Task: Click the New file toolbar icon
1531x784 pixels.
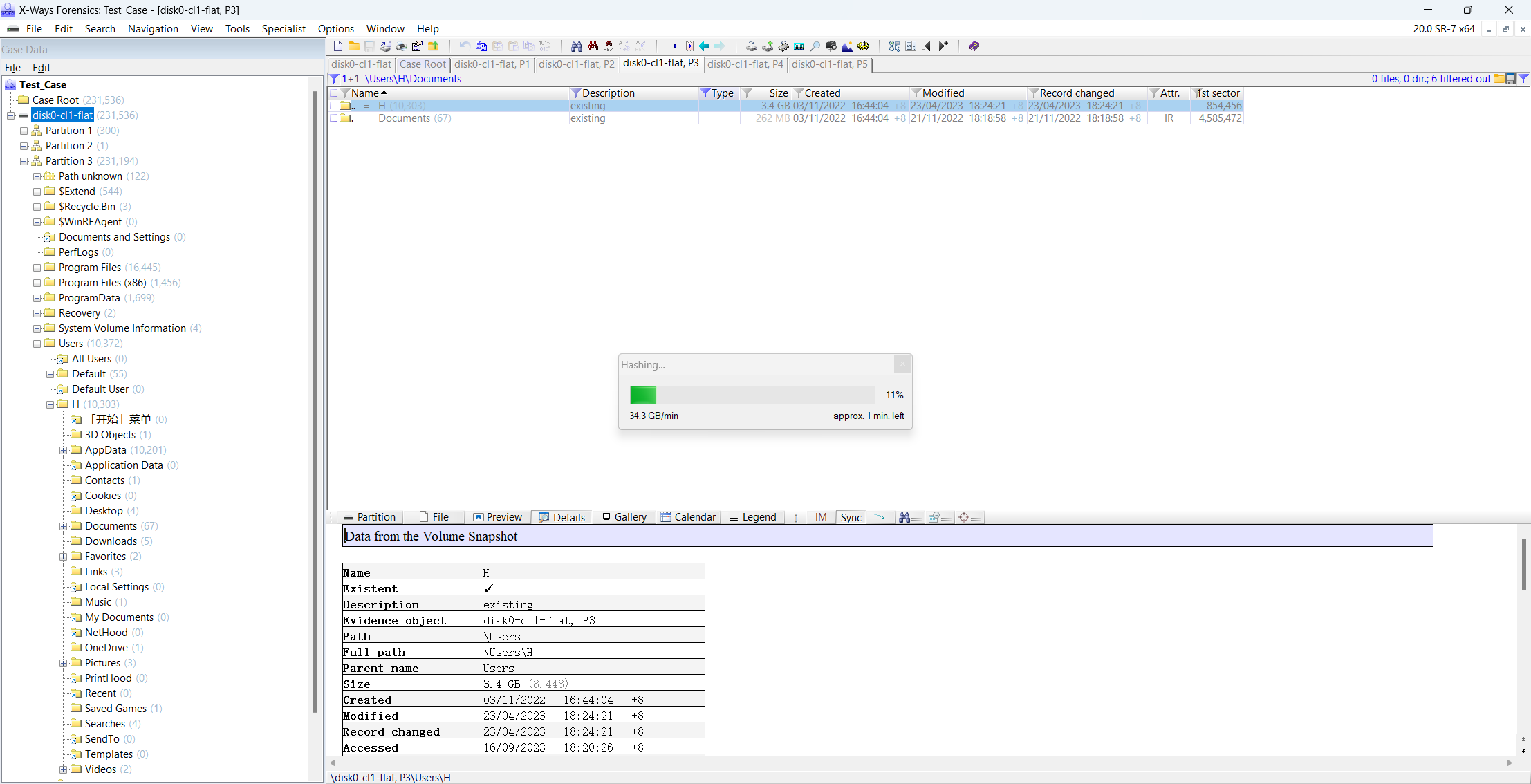Action: (x=338, y=46)
